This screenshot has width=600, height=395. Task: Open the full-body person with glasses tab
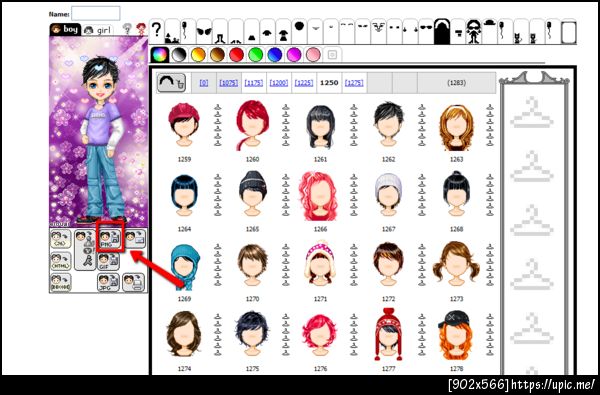click(x=473, y=31)
